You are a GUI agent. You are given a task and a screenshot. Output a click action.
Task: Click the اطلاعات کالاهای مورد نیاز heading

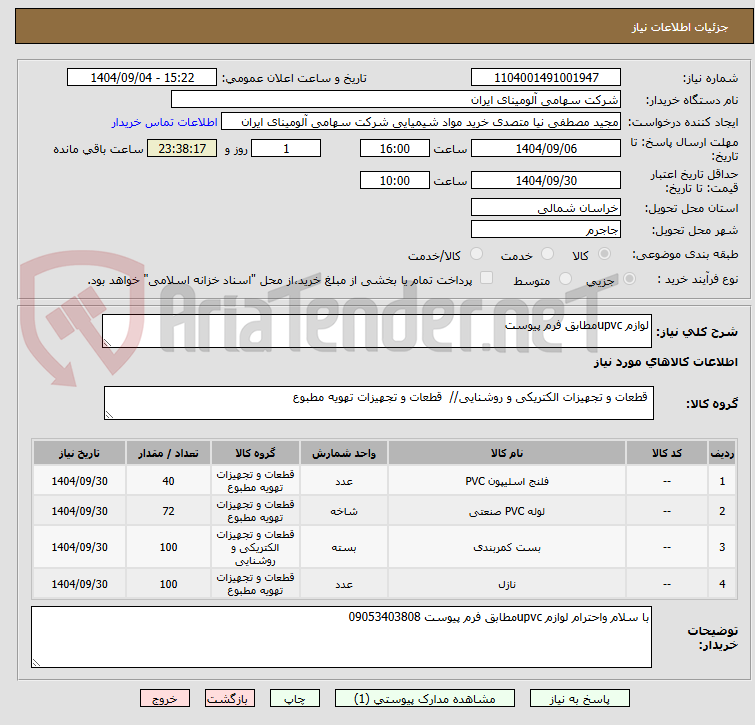[x=665, y=362]
